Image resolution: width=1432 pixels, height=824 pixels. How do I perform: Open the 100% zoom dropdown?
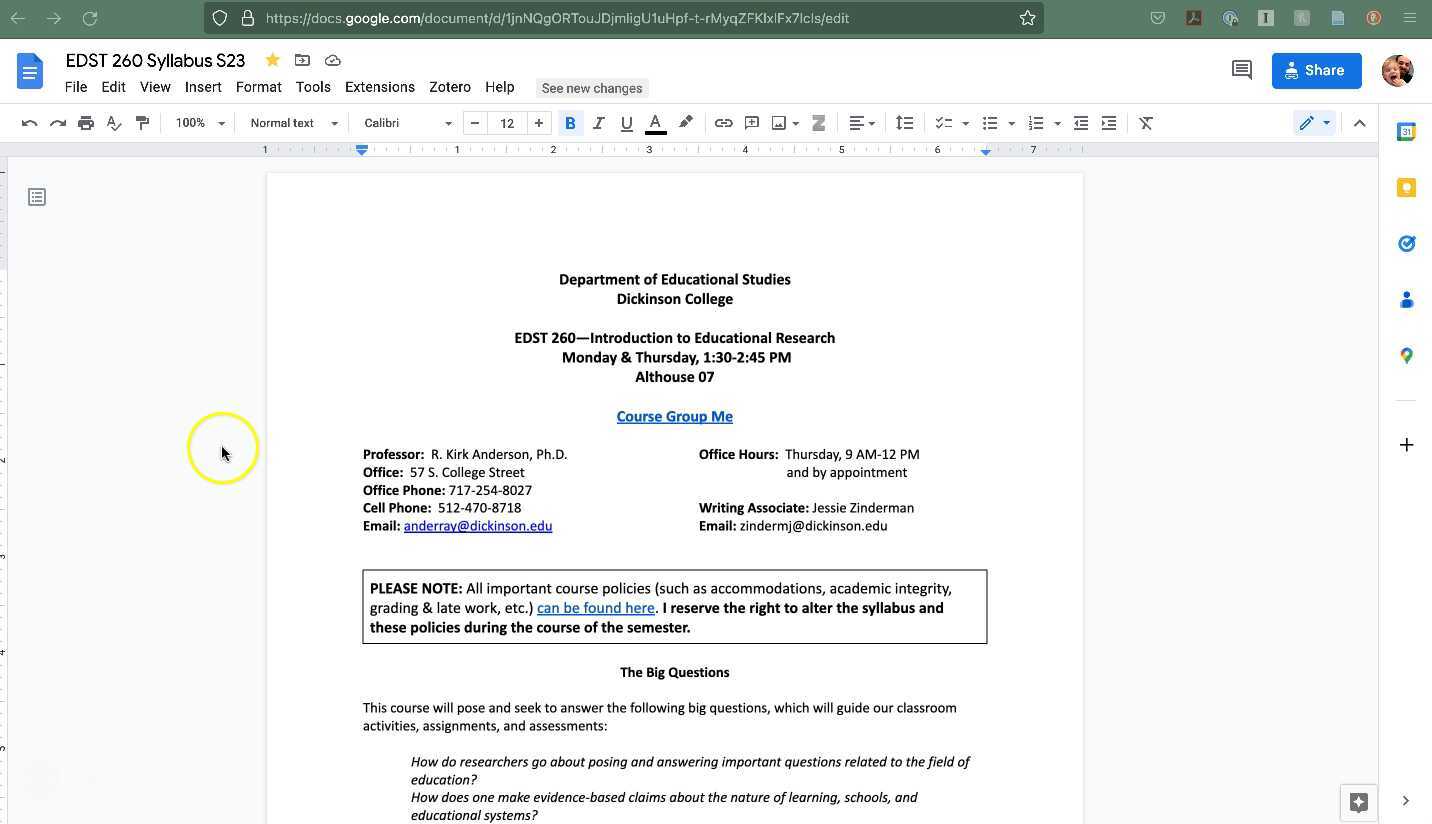pyautogui.click(x=197, y=122)
